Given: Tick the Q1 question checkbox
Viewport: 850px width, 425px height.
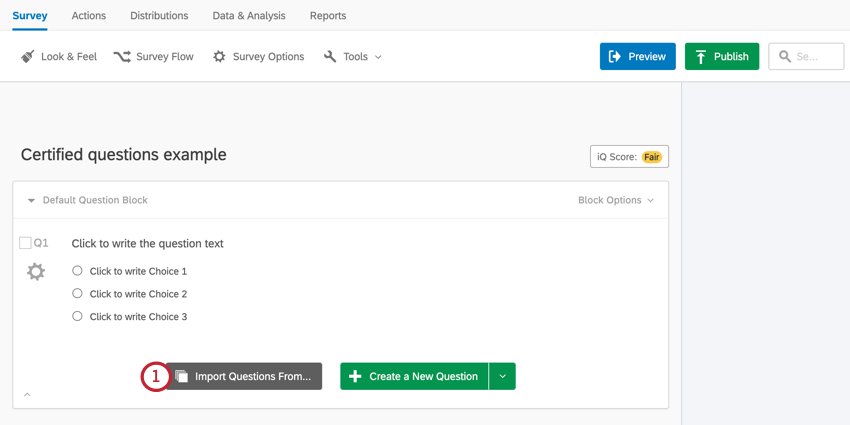Looking at the screenshot, I should tap(25, 243).
